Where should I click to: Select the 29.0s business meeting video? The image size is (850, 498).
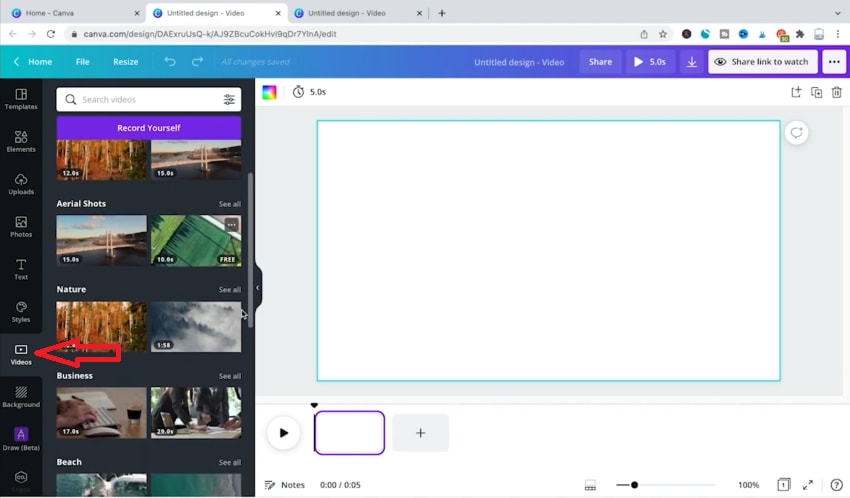pyautogui.click(x=196, y=413)
